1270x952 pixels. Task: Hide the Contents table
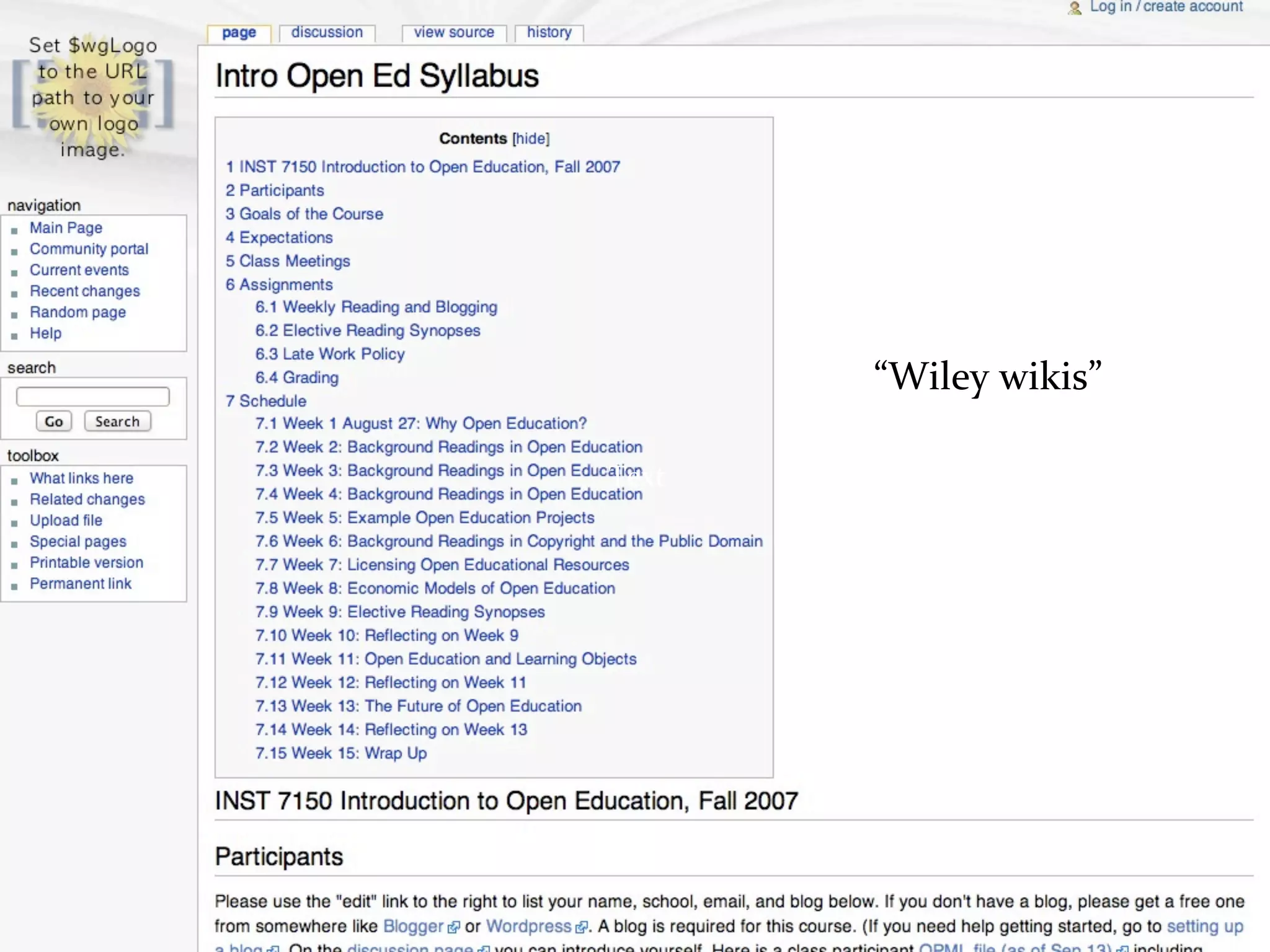531,139
